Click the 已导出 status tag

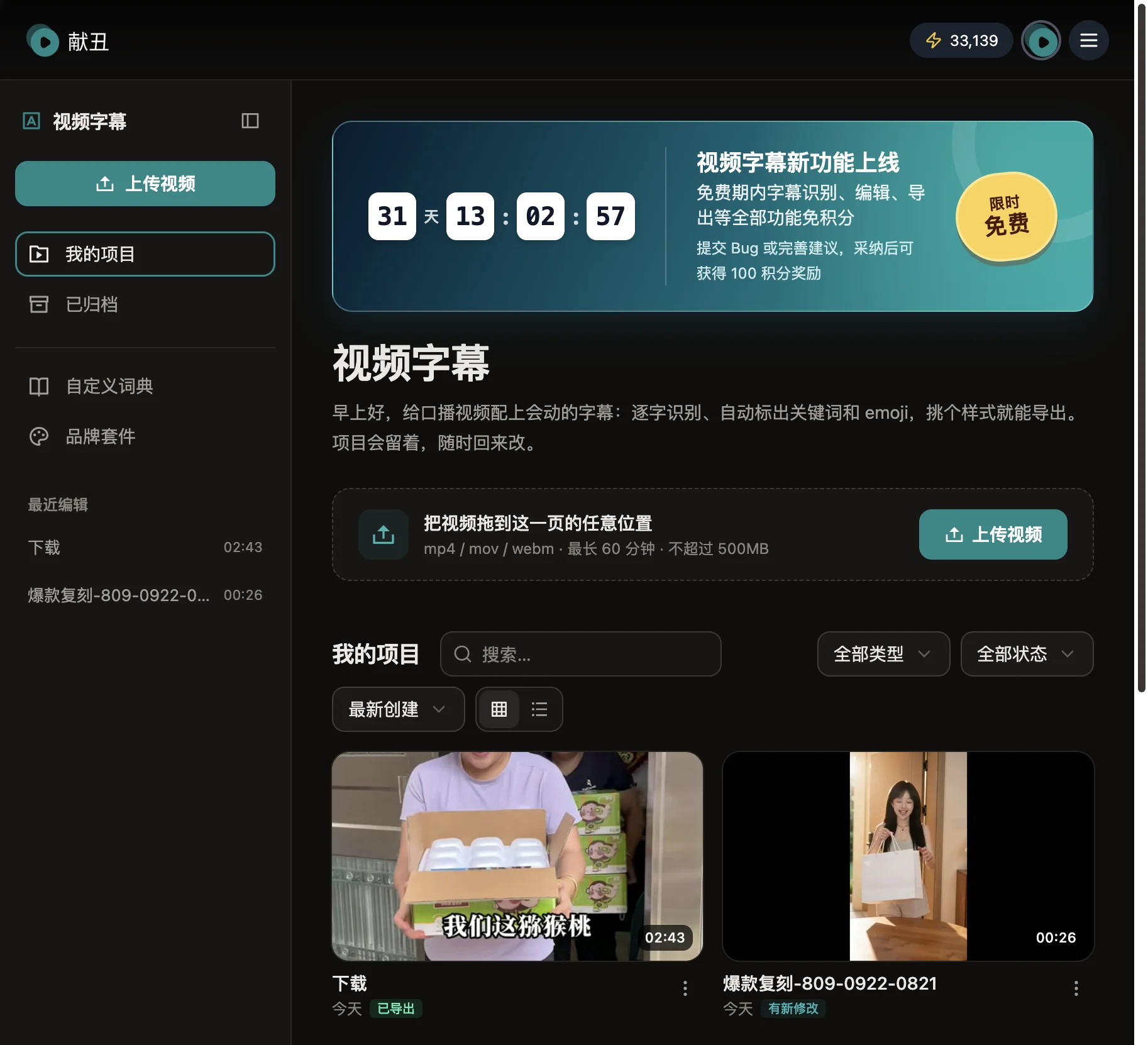(396, 1009)
